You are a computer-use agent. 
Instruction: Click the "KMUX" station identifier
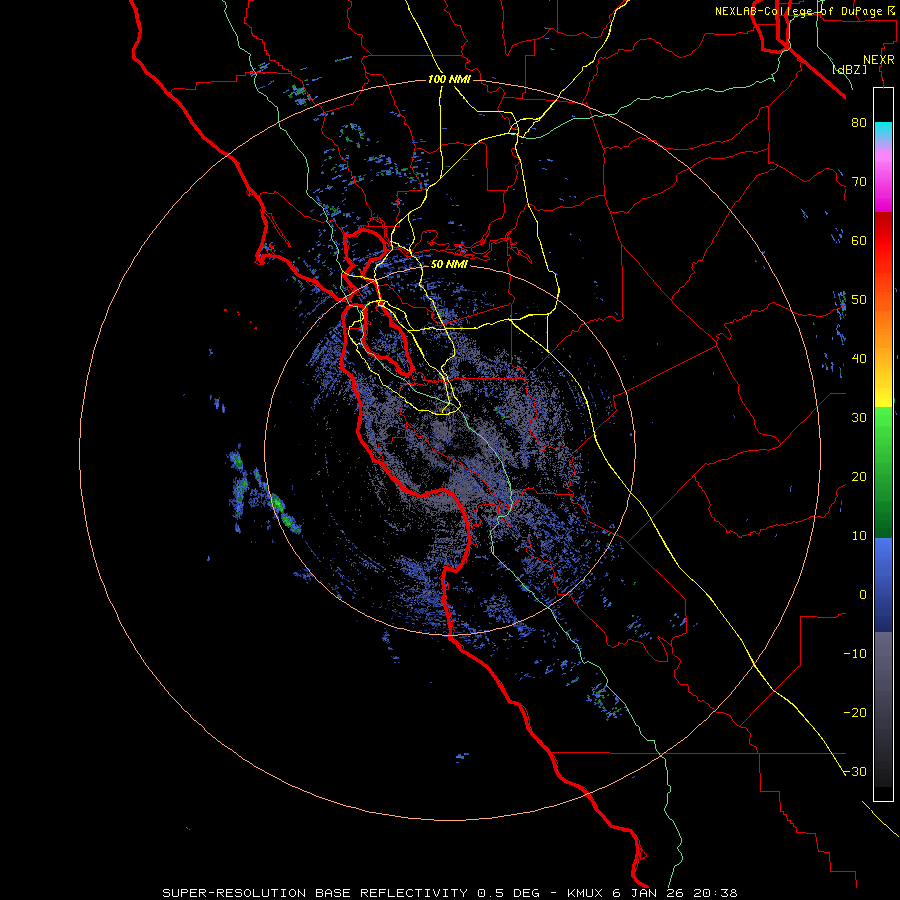[x=585, y=893]
